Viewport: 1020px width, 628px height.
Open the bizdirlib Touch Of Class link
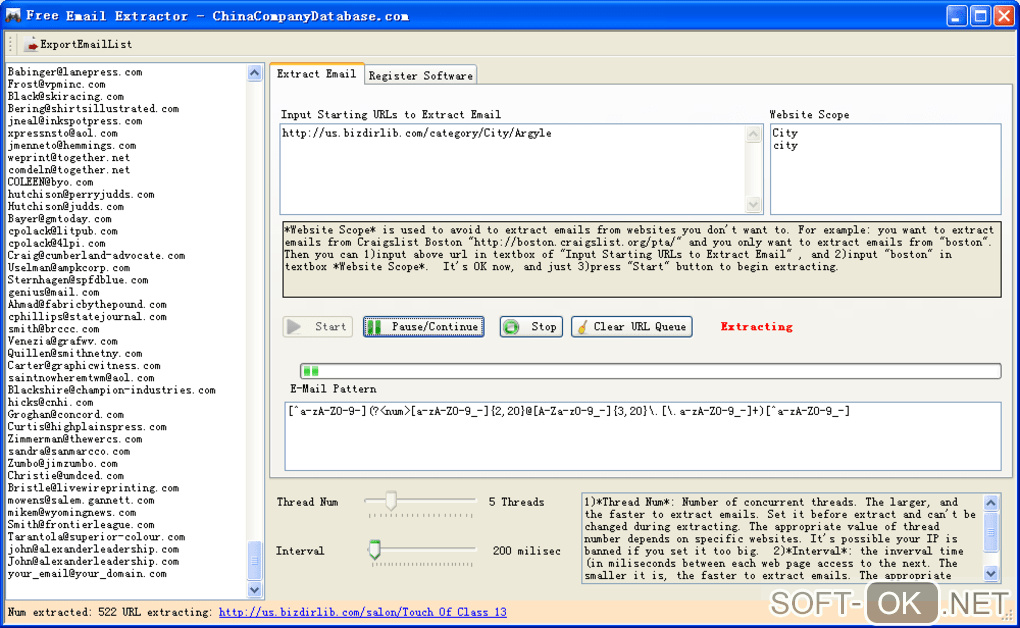coord(362,612)
